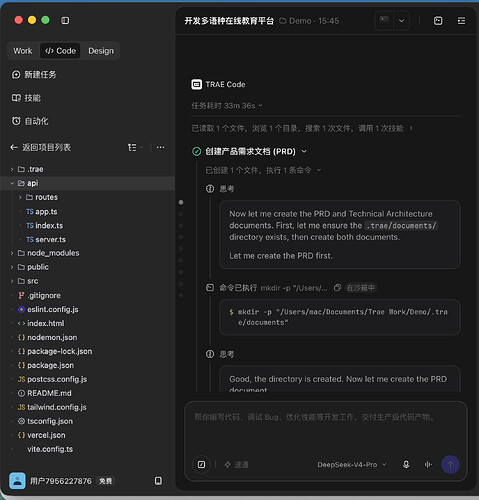Focus the chat message input field
Image resolution: width=479 pixels, height=500 pixels.
pyautogui.click(x=326, y=427)
